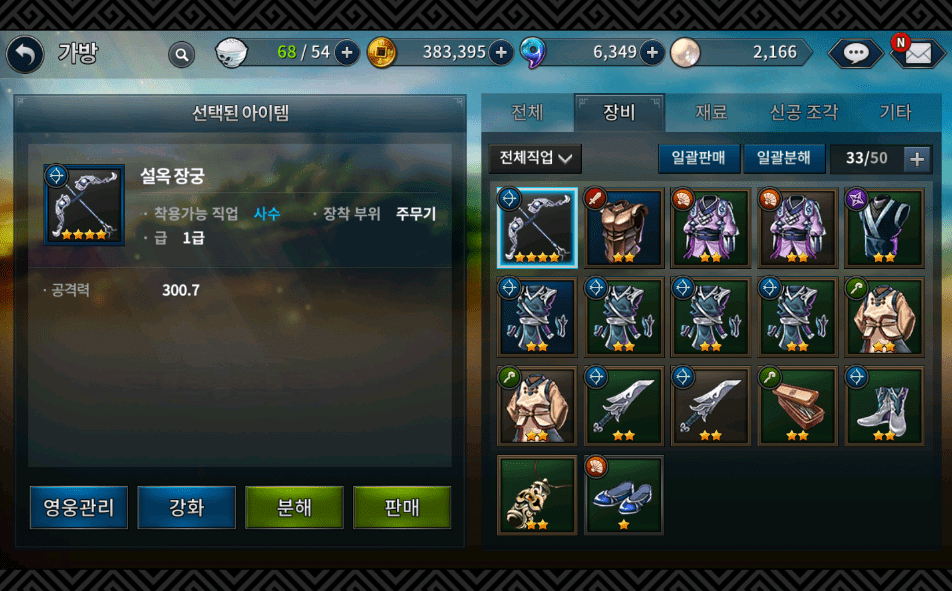Add more gold coins with plus
Screen dimensions: 952x591
pyautogui.click(x=501, y=53)
